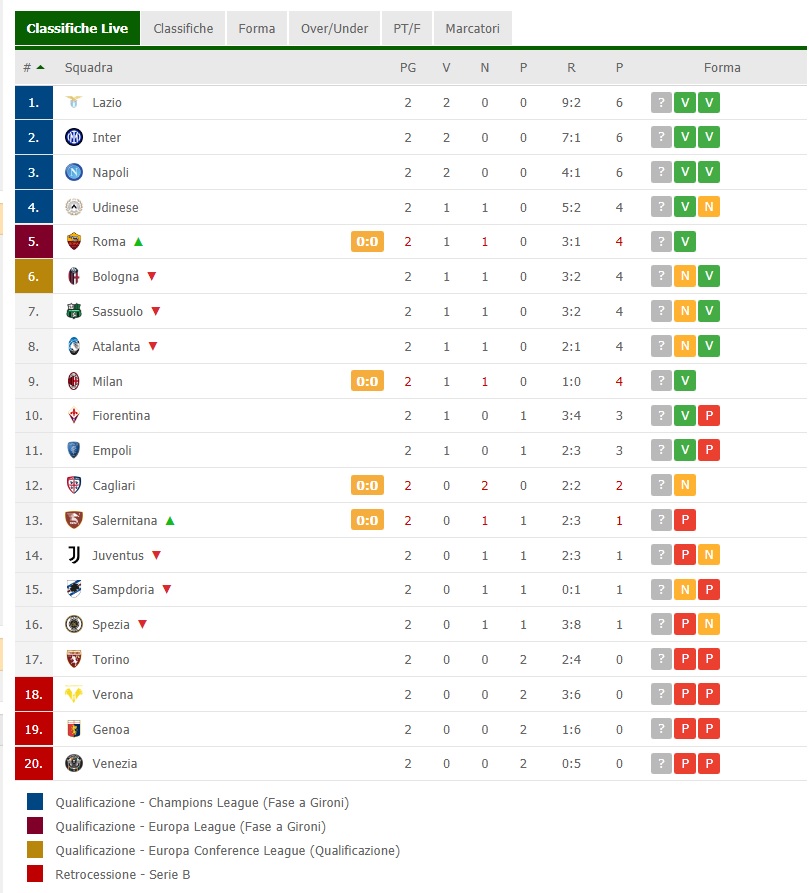Viewport: 809px width, 893px height.
Task: Click the Verona club crest
Action: tap(73, 694)
